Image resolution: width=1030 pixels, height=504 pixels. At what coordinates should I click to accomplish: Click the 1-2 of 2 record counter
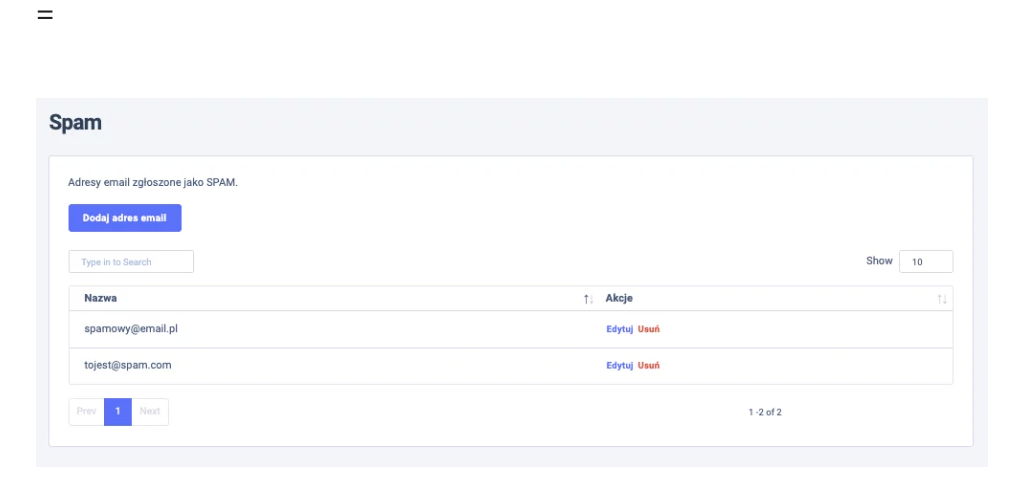tap(765, 412)
